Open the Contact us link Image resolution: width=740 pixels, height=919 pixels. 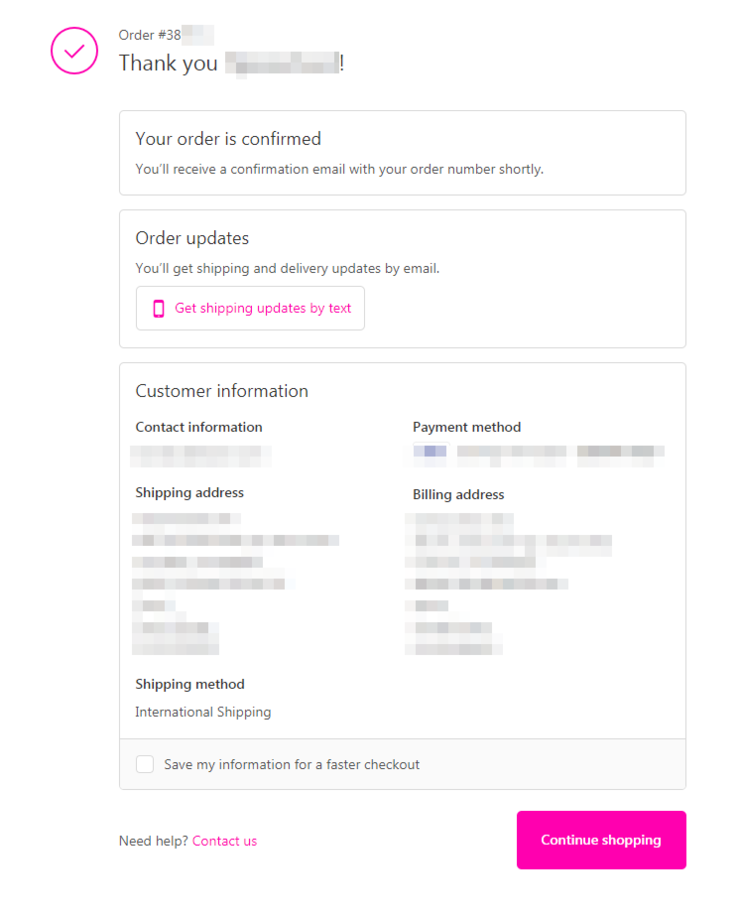pos(224,841)
